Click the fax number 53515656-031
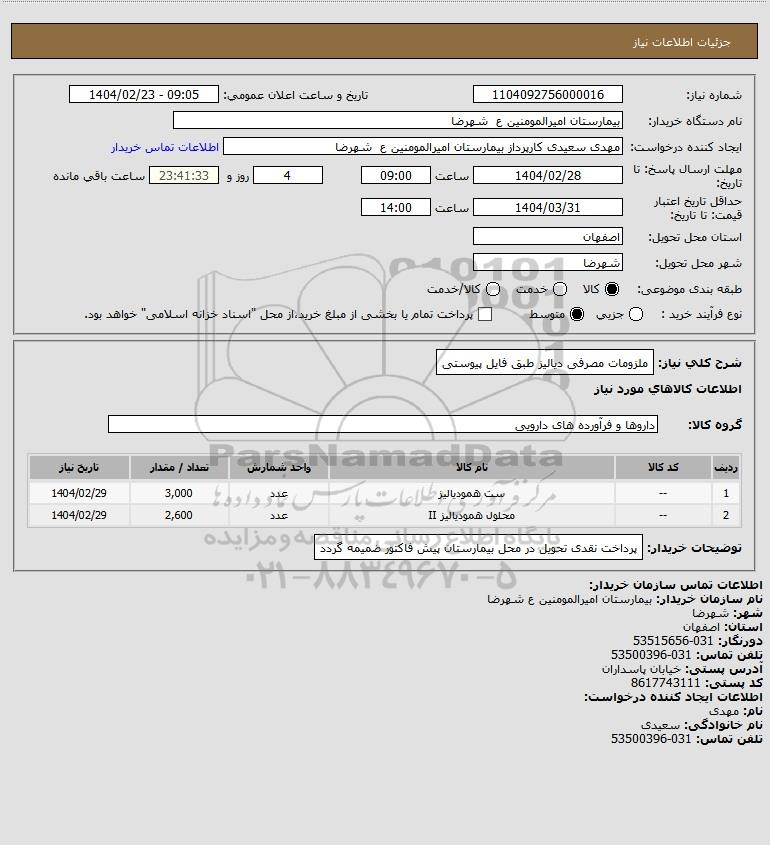 pos(672,641)
